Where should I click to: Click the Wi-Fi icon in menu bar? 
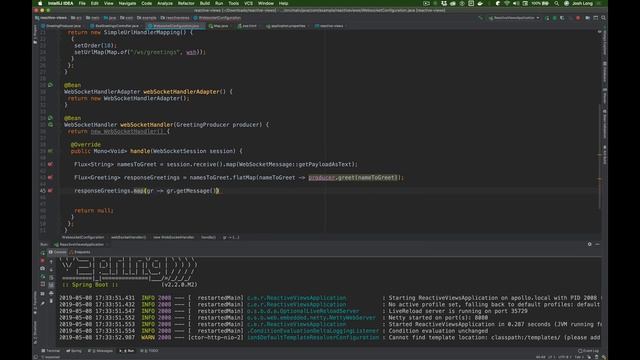tap(507, 3)
